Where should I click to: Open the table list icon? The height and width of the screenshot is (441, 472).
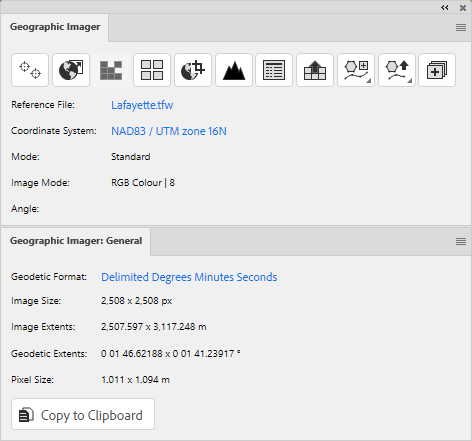[274, 70]
